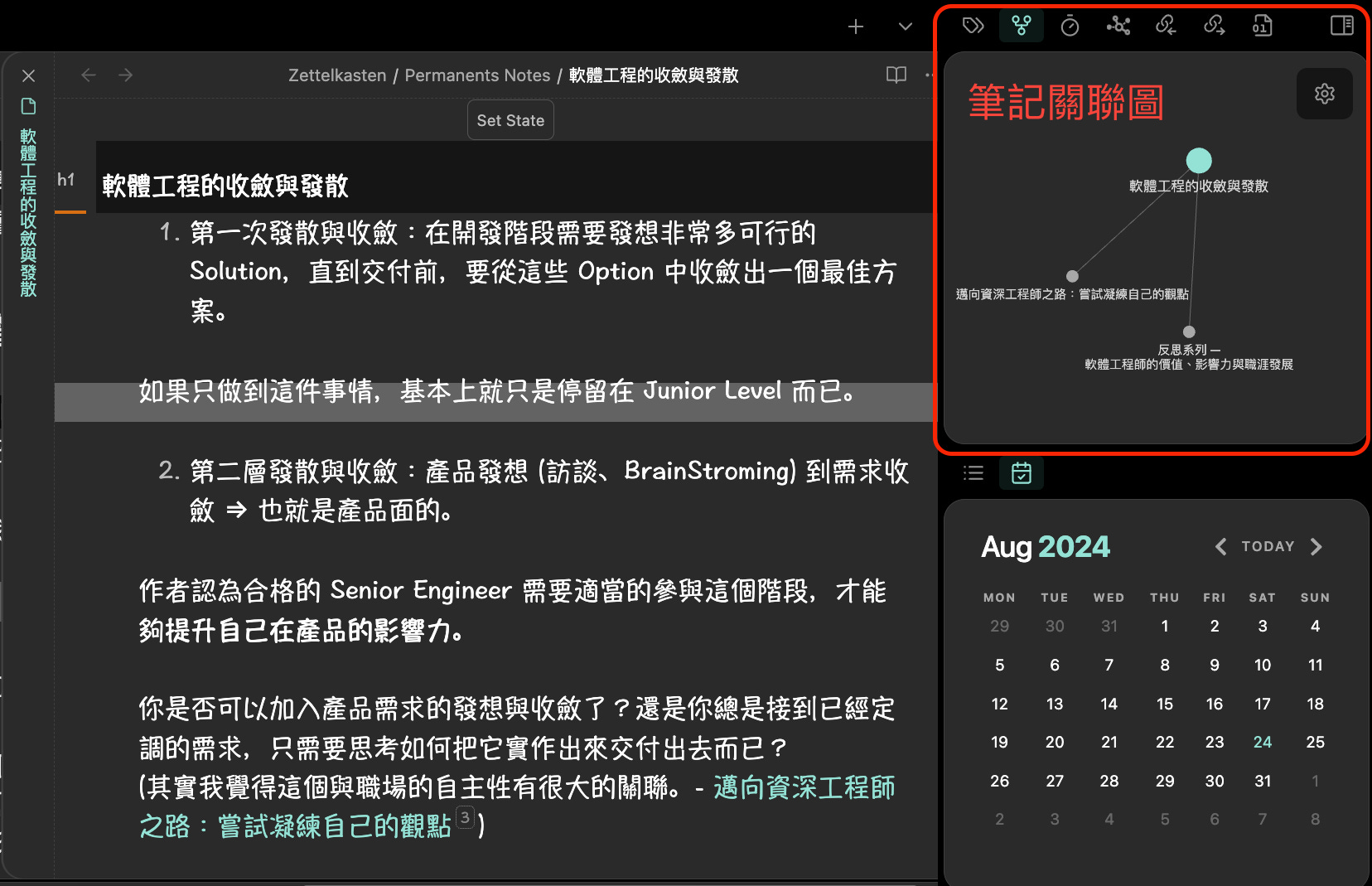Click the highlighted line about Junior Level

click(x=497, y=390)
